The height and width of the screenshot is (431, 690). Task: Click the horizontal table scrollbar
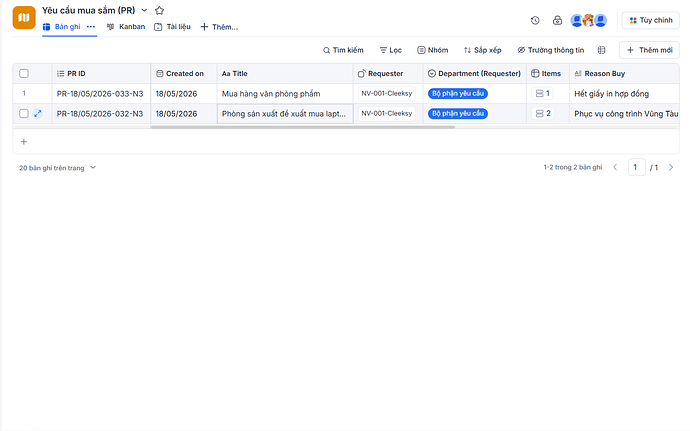[302, 127]
